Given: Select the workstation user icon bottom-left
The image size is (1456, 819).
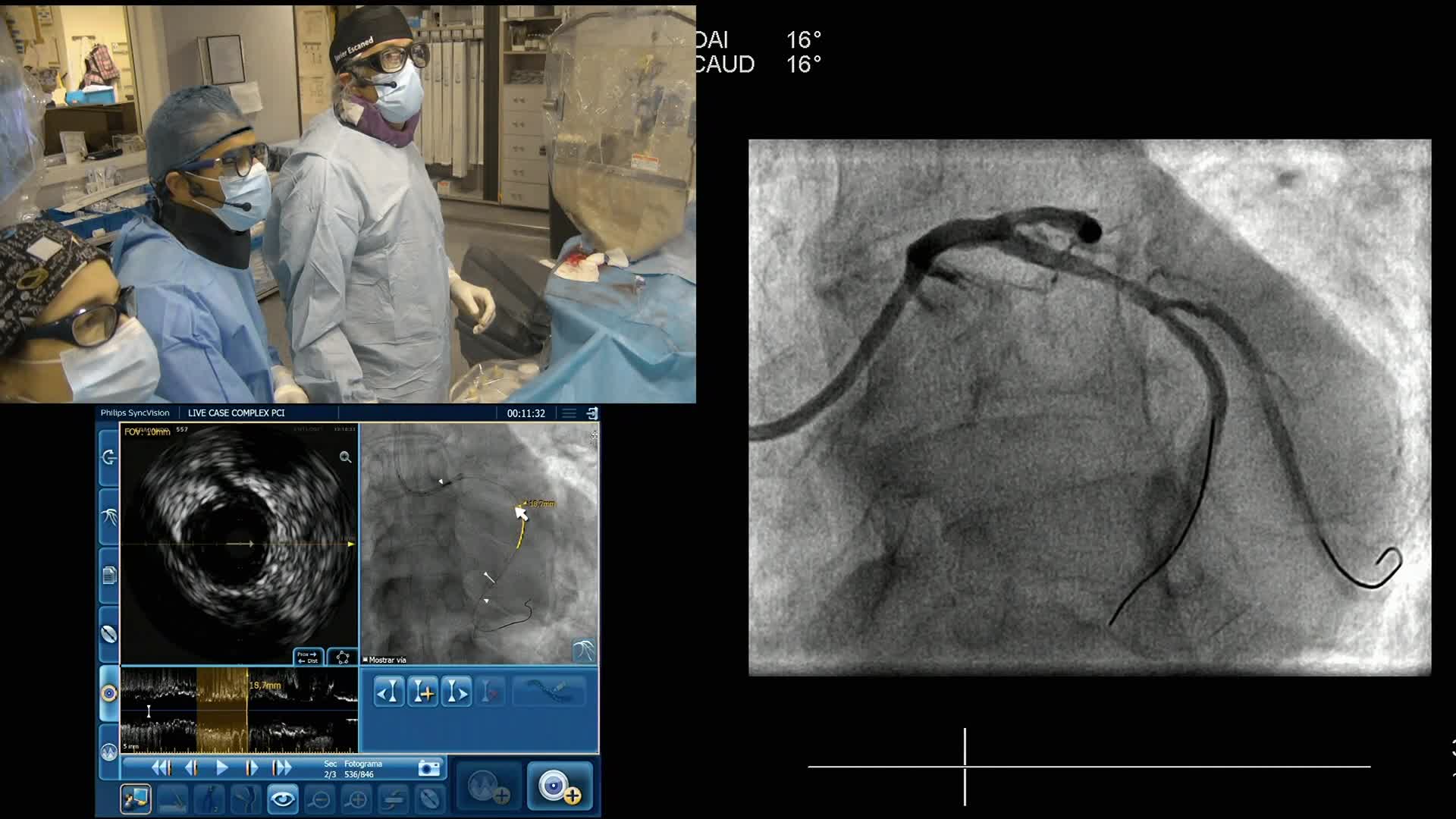Looking at the screenshot, I should (x=136, y=799).
